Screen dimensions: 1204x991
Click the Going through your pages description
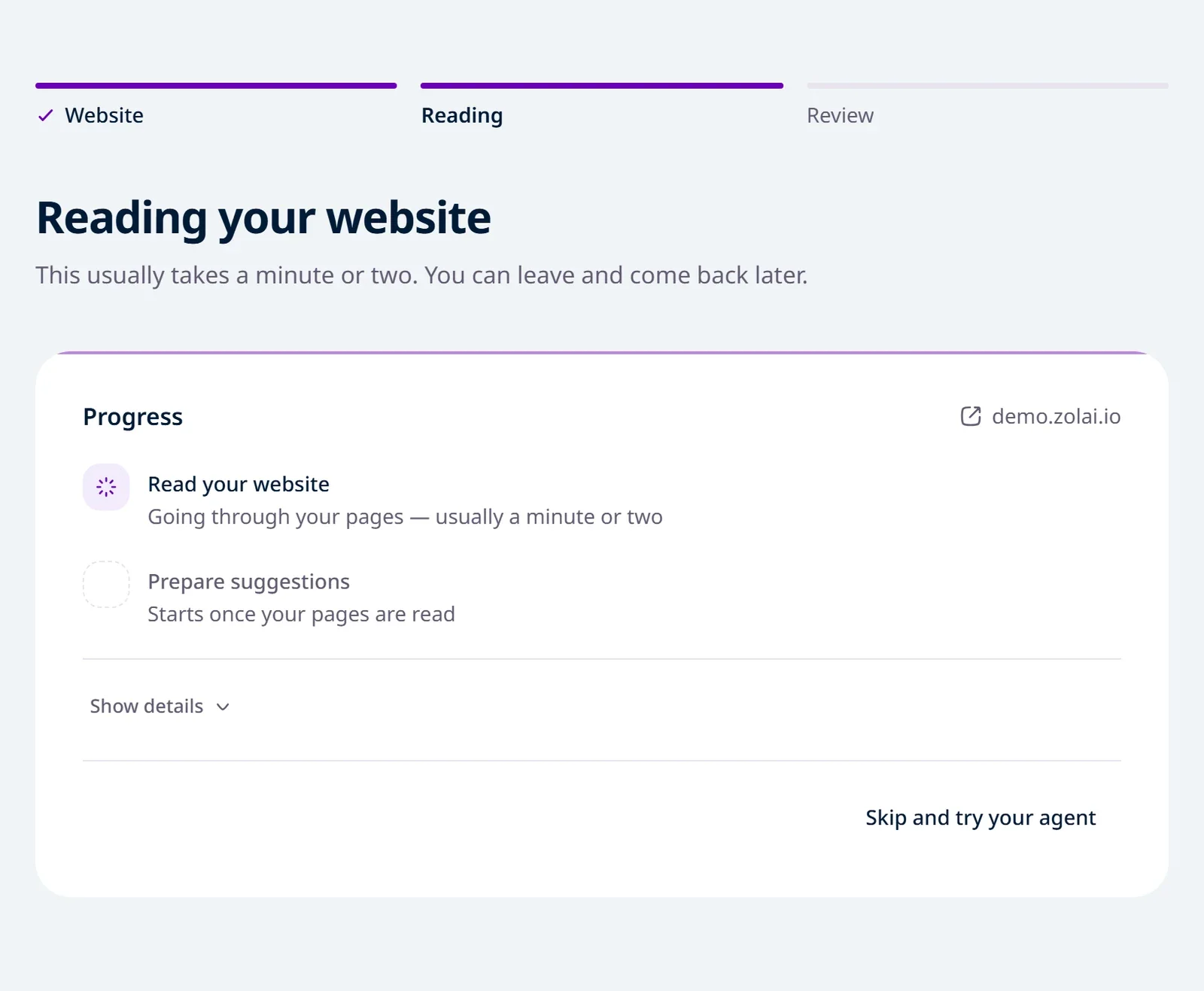pyautogui.click(x=405, y=518)
